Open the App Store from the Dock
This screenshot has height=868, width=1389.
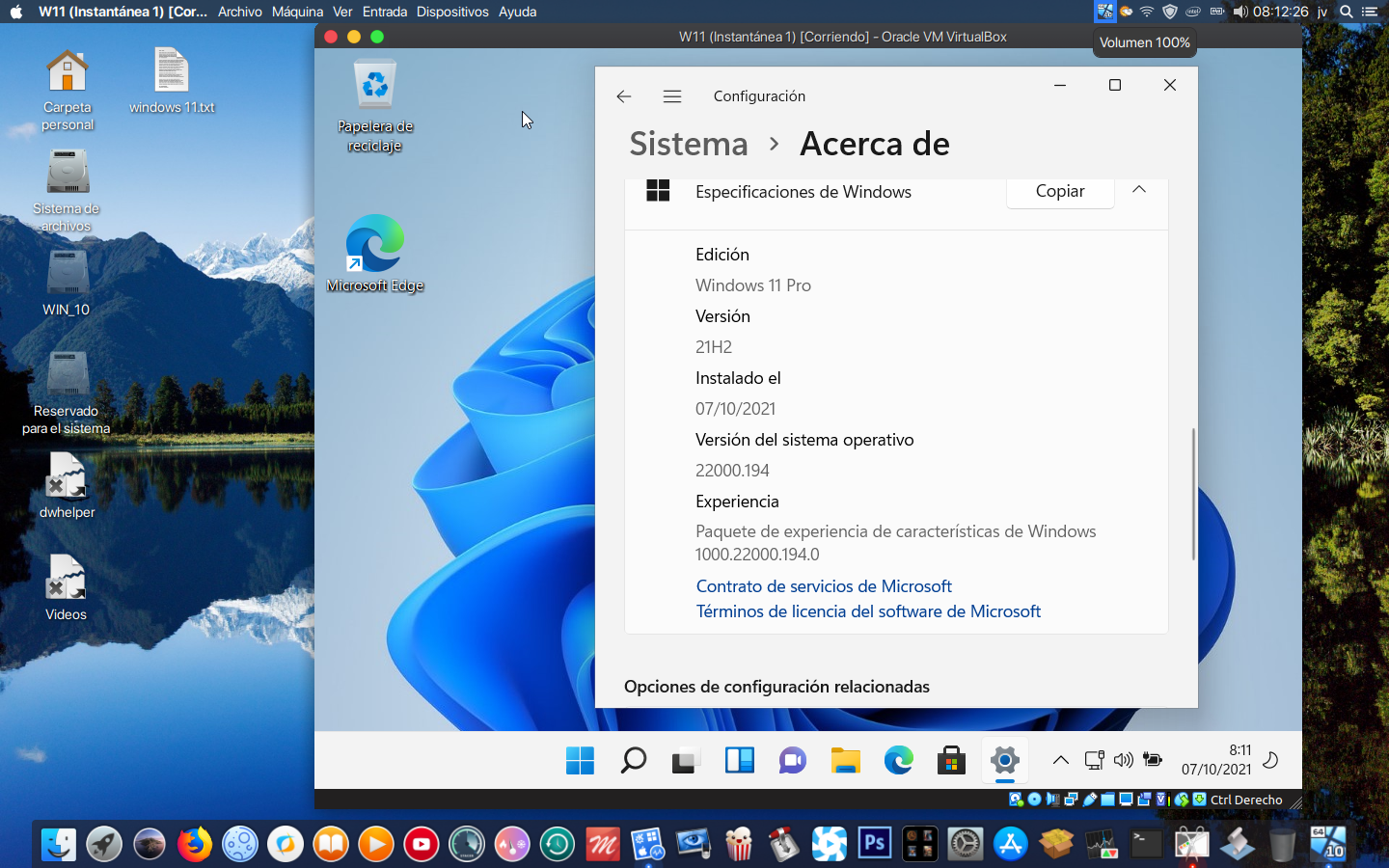tap(1011, 844)
